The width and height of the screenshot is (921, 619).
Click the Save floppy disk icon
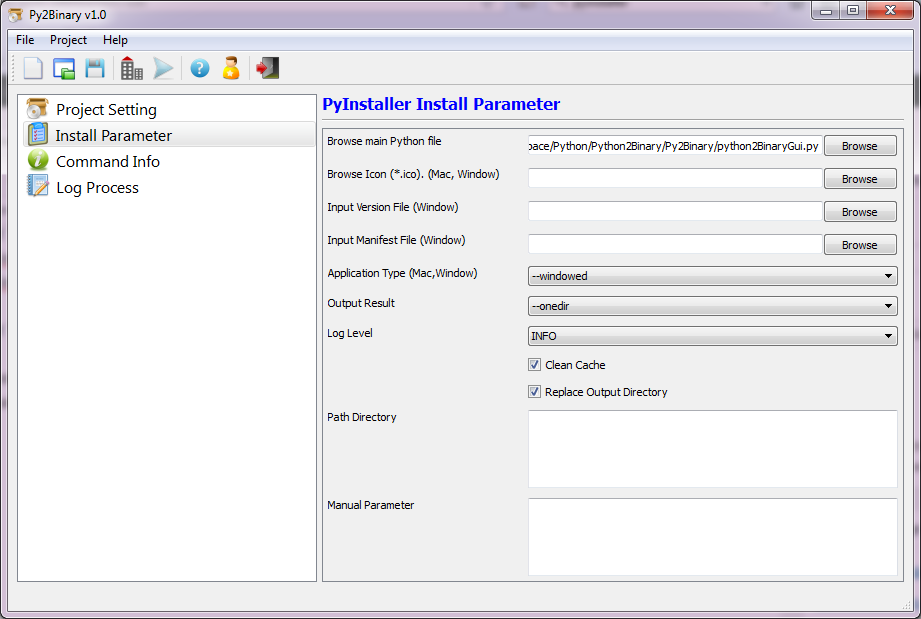point(95,68)
